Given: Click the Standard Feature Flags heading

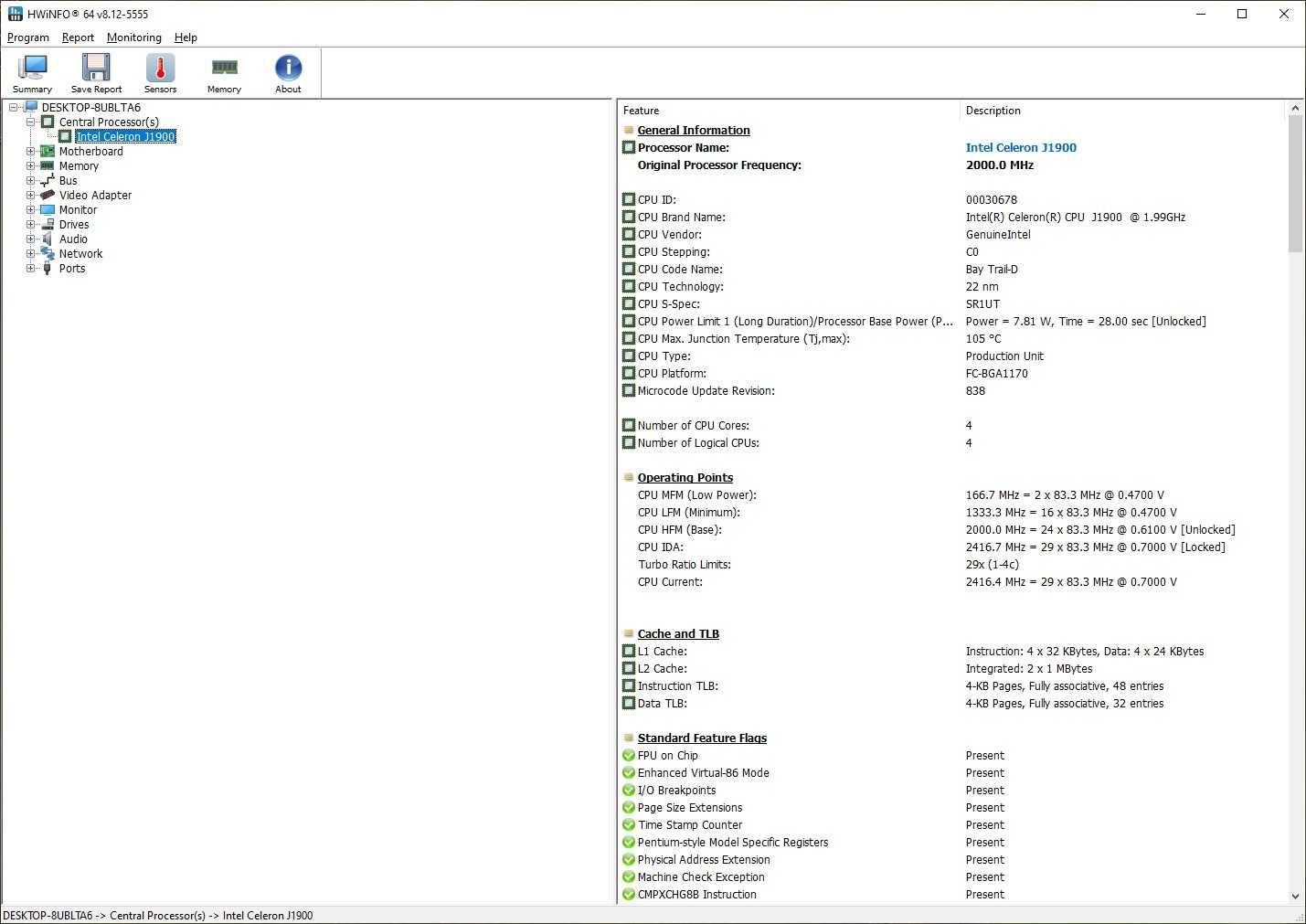Looking at the screenshot, I should pos(702,738).
